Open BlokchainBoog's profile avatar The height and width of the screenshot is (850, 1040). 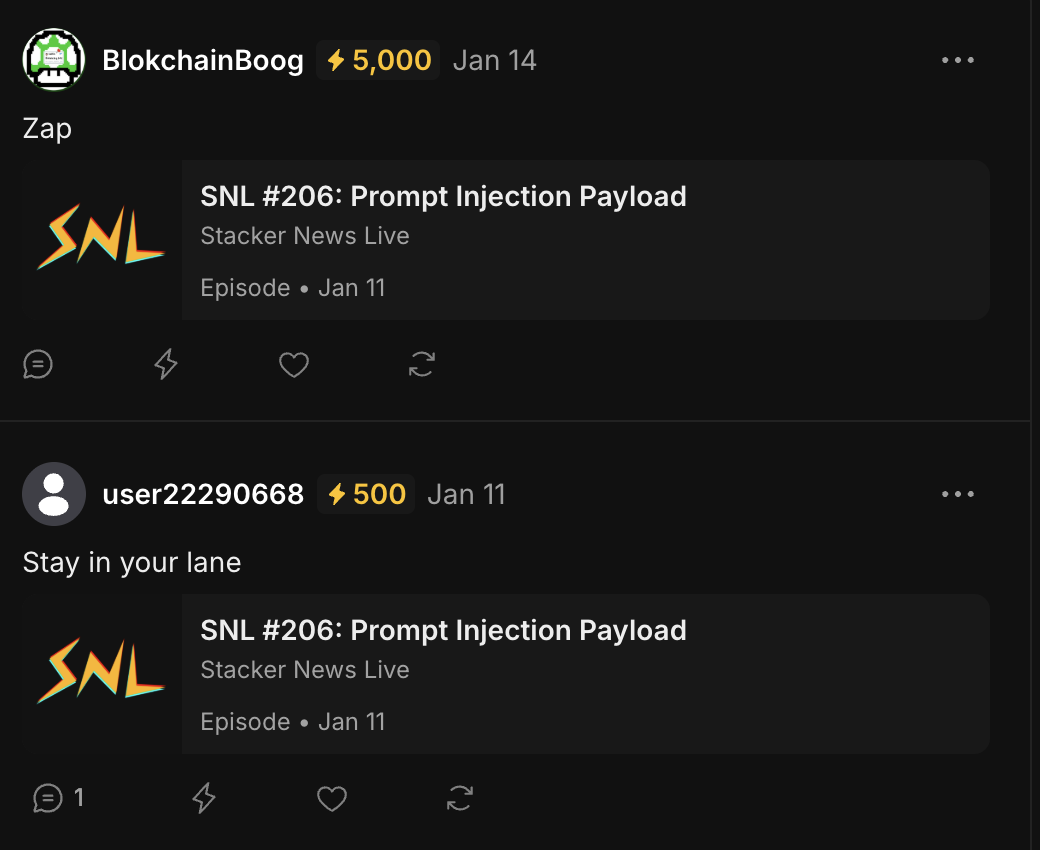tap(54, 60)
